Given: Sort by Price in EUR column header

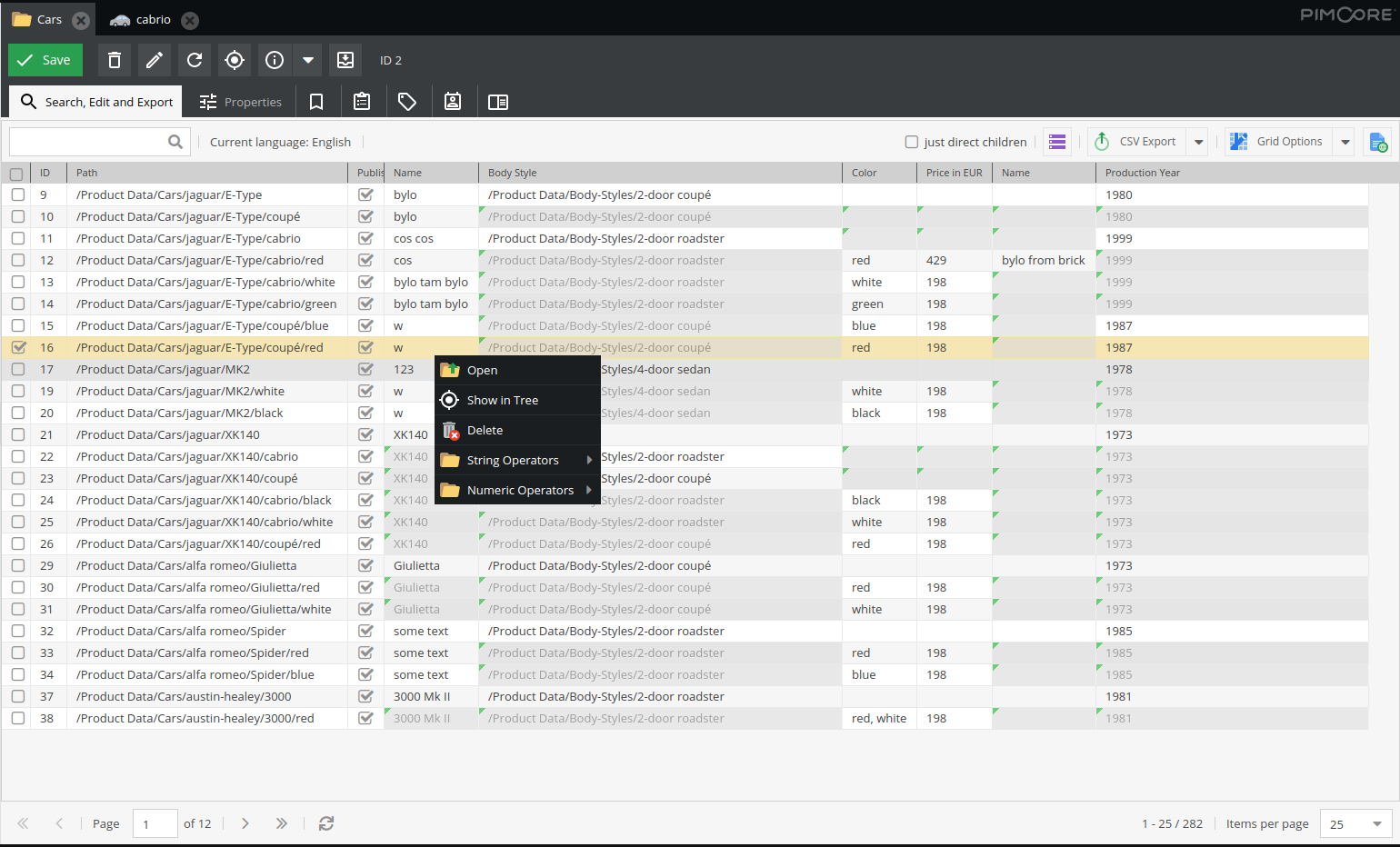Looking at the screenshot, I should pos(955,173).
